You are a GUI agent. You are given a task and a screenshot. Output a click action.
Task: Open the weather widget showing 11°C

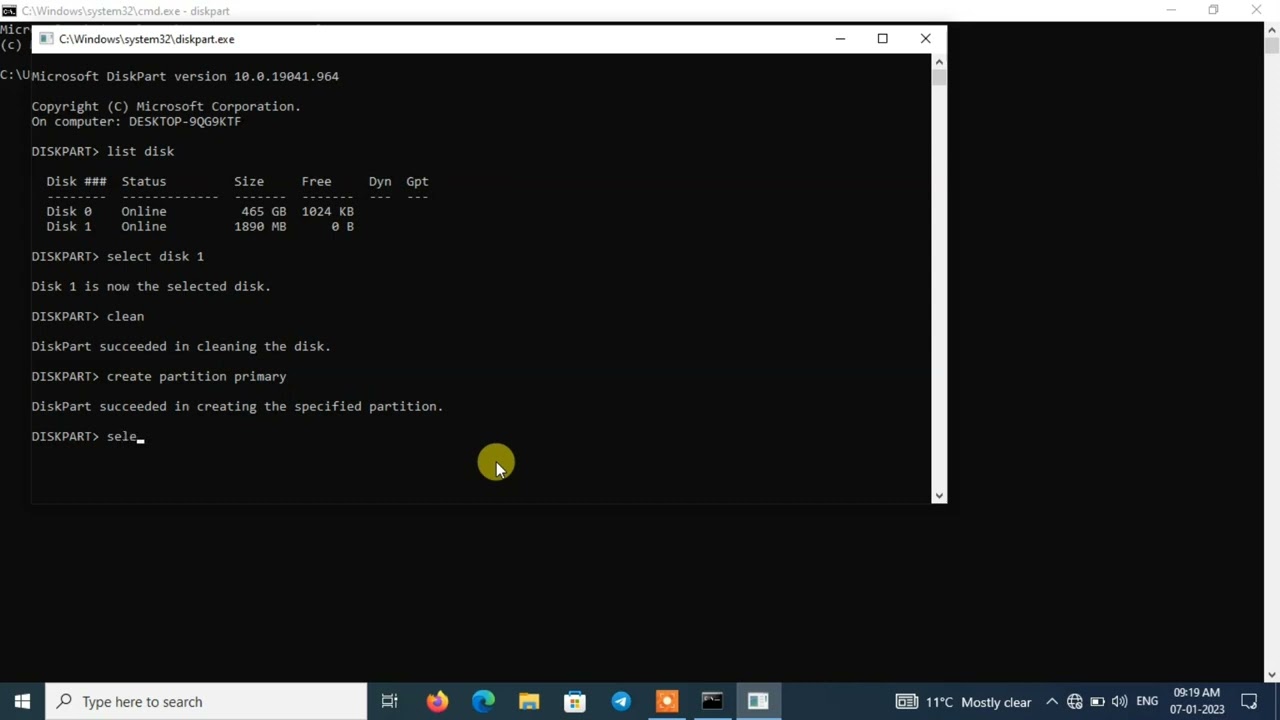click(x=964, y=702)
